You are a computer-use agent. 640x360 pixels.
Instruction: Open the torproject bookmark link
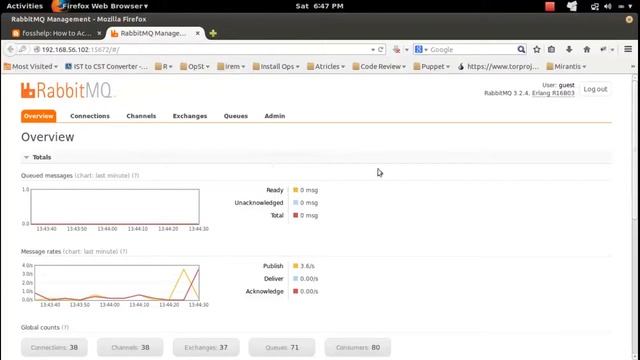pos(498,66)
